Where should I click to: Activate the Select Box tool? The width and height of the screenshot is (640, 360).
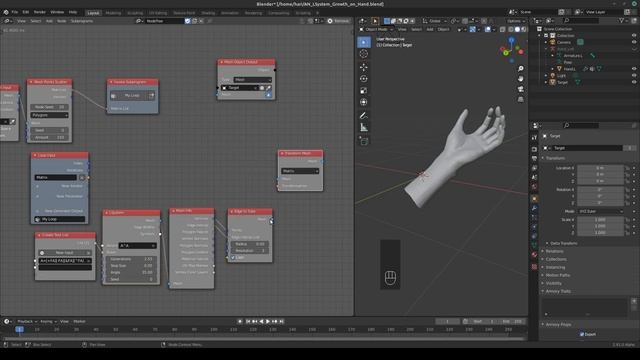click(x=364, y=42)
